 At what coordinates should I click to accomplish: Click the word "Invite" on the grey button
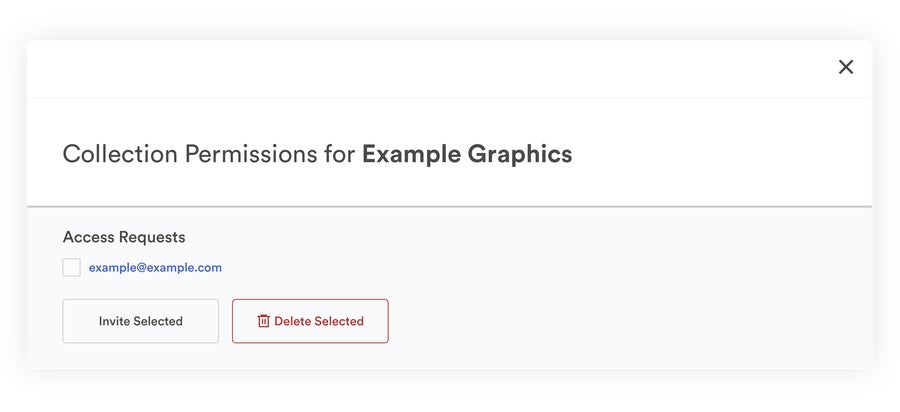tap(115, 321)
